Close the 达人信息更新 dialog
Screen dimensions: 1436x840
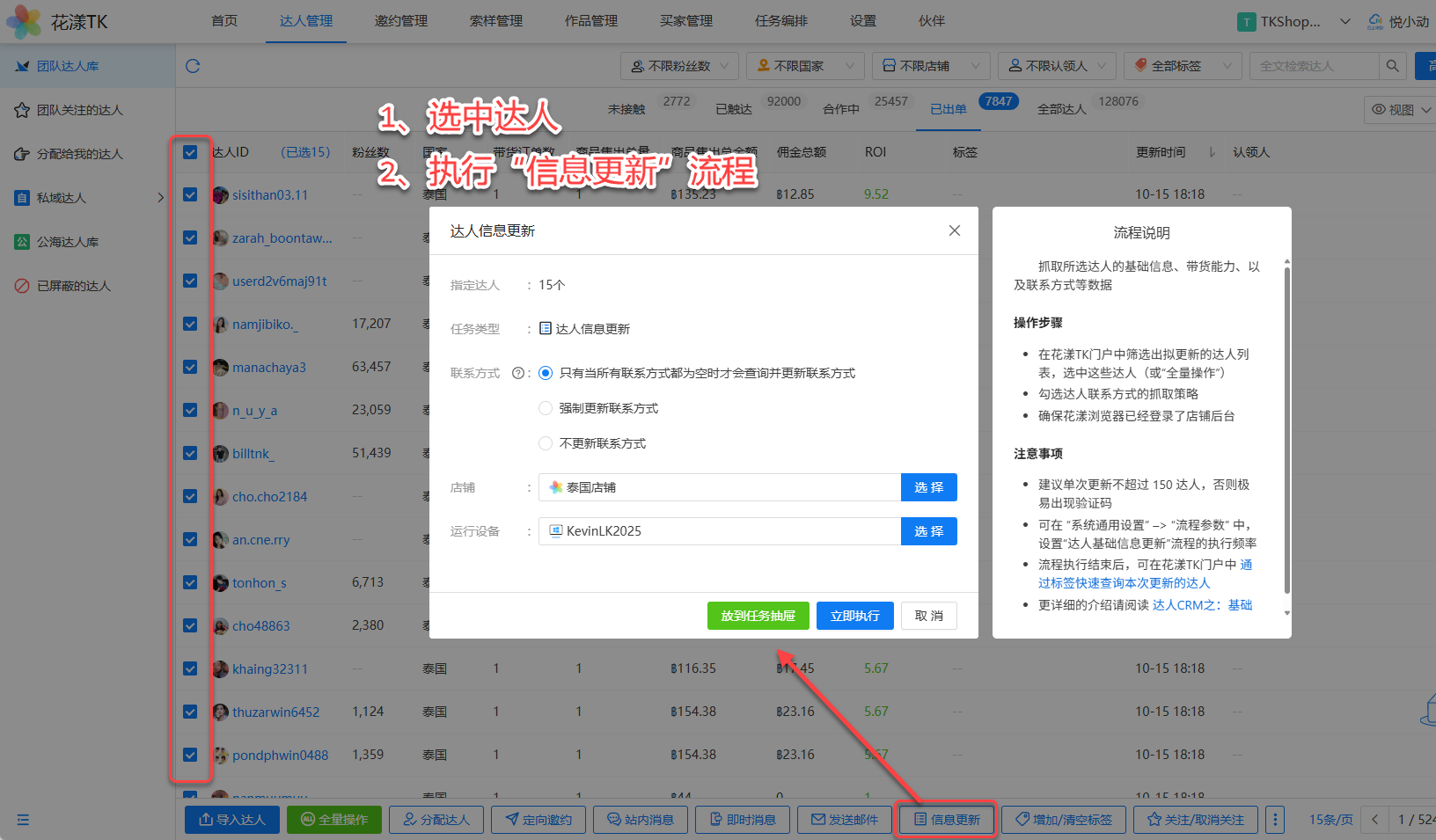[954, 230]
